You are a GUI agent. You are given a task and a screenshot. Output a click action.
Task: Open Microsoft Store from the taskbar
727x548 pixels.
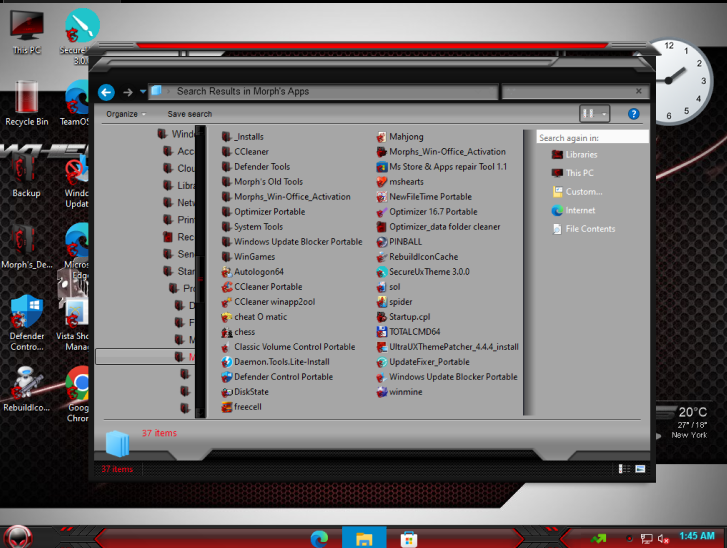408,539
